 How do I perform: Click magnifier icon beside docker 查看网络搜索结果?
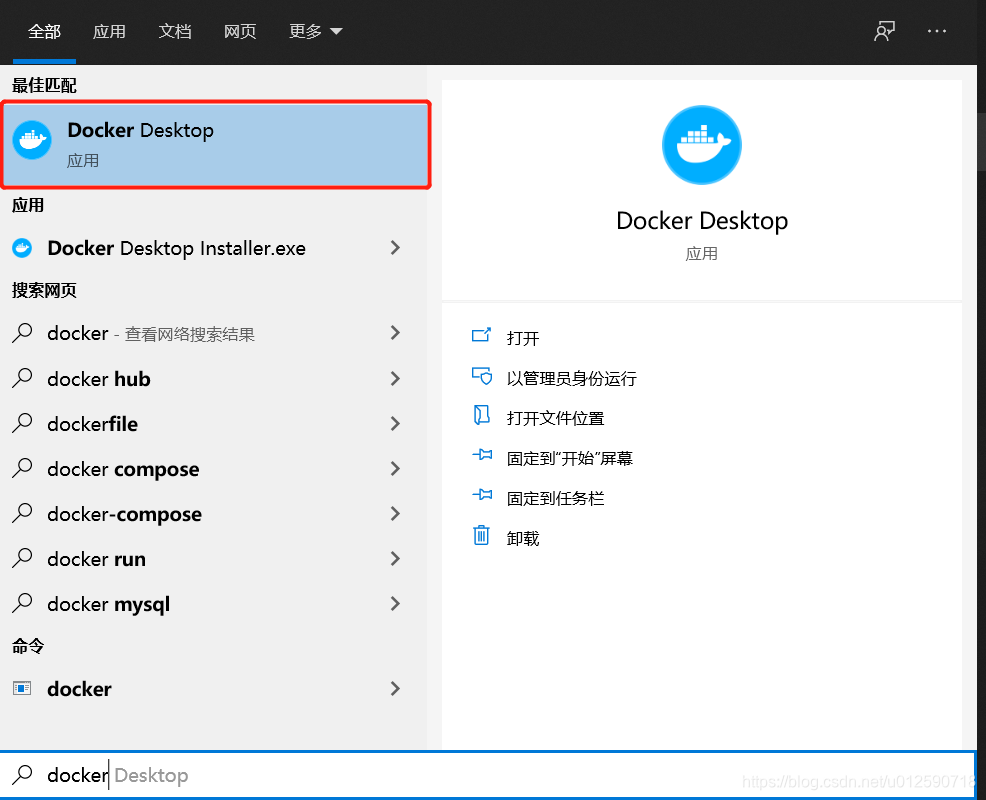[x=23, y=333]
